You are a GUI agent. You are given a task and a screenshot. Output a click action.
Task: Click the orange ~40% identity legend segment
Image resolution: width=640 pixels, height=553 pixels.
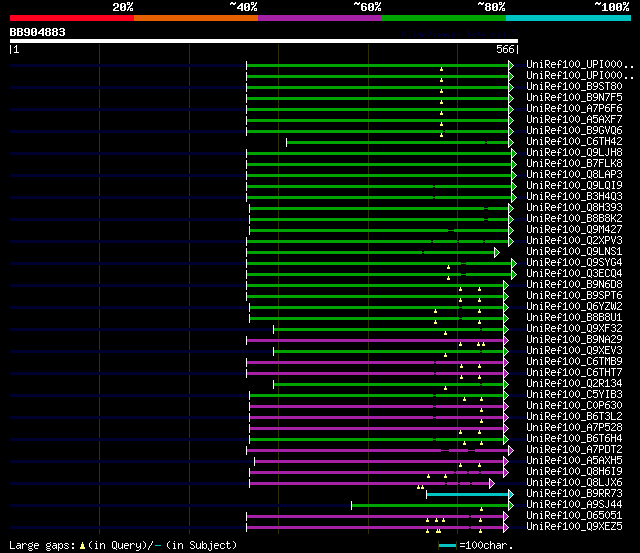196,18
